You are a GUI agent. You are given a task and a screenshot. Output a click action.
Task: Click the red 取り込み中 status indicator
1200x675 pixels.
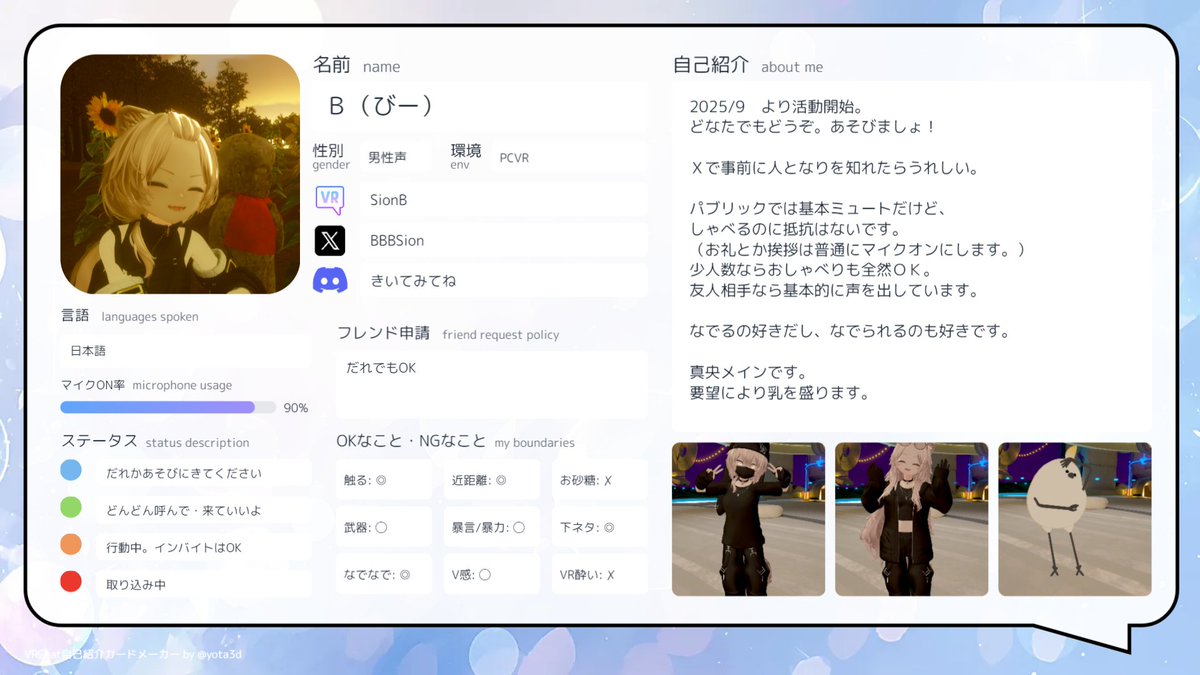click(70, 581)
